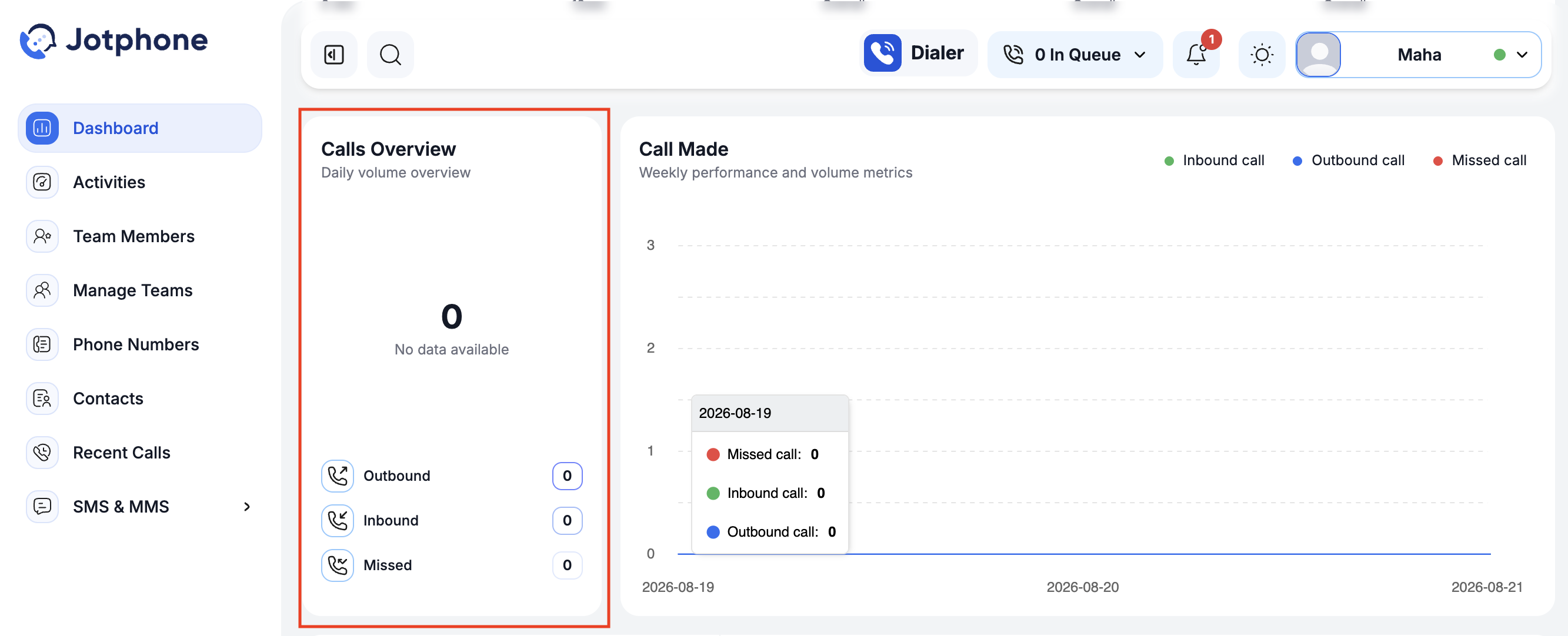The image size is (1568, 636).
Task: Open the Maha user status dropdown
Action: [x=1521, y=55]
